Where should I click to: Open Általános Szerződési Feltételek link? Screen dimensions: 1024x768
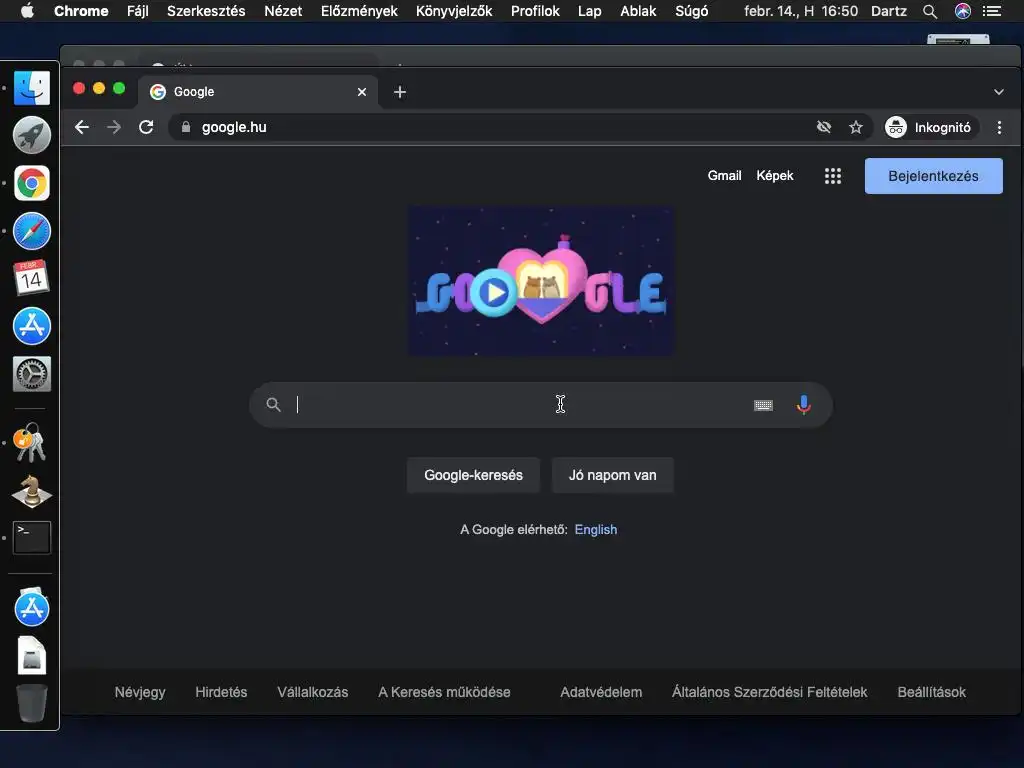pyautogui.click(x=769, y=692)
